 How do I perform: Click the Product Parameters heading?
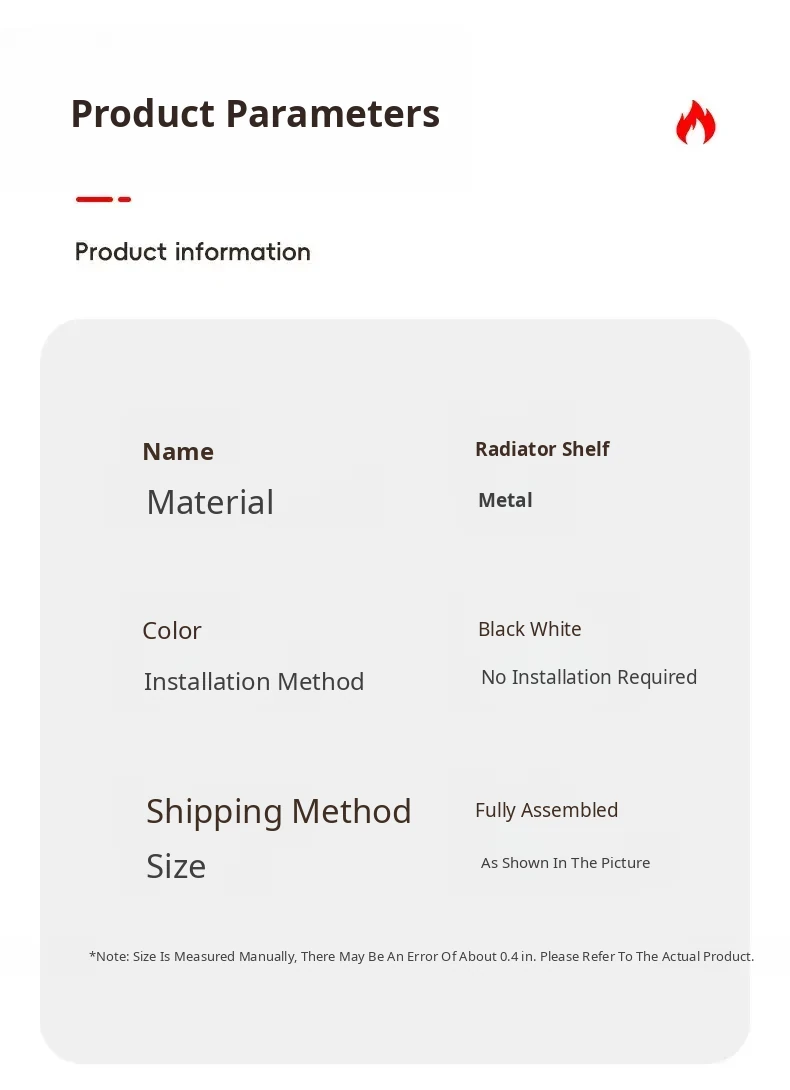tap(255, 114)
